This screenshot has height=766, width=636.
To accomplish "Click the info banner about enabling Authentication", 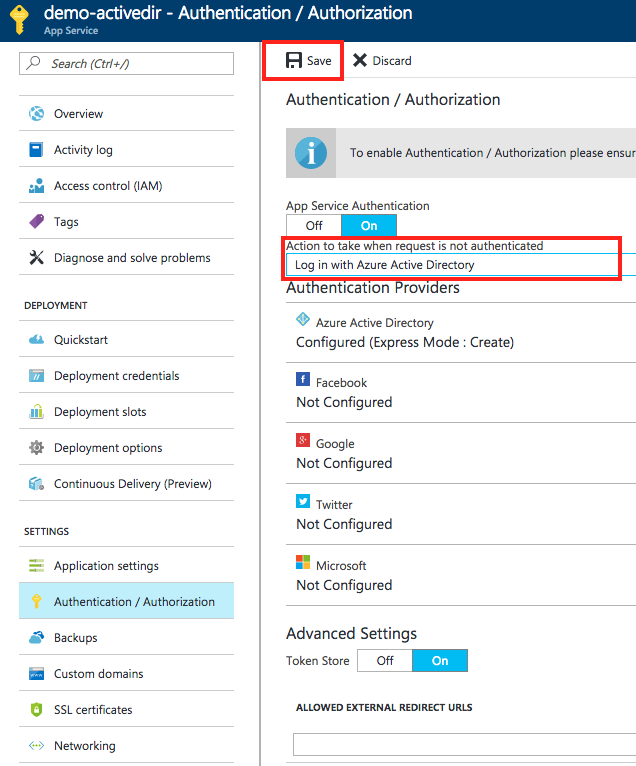I will coord(461,153).
